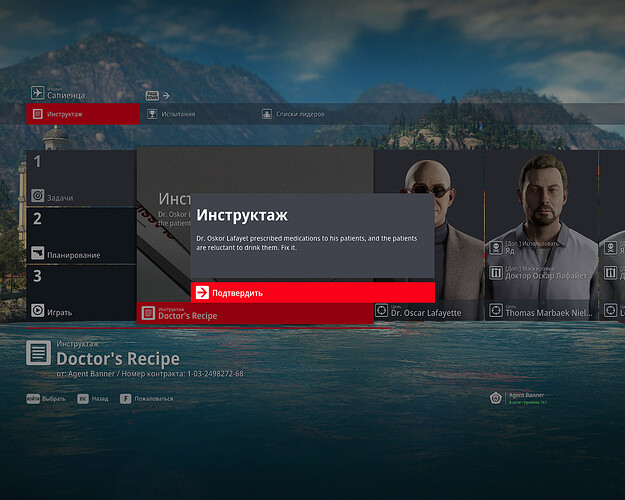This screenshot has height=500, width=625.
Task: Click the F key icon by Пожаловаться
Action: click(126, 399)
